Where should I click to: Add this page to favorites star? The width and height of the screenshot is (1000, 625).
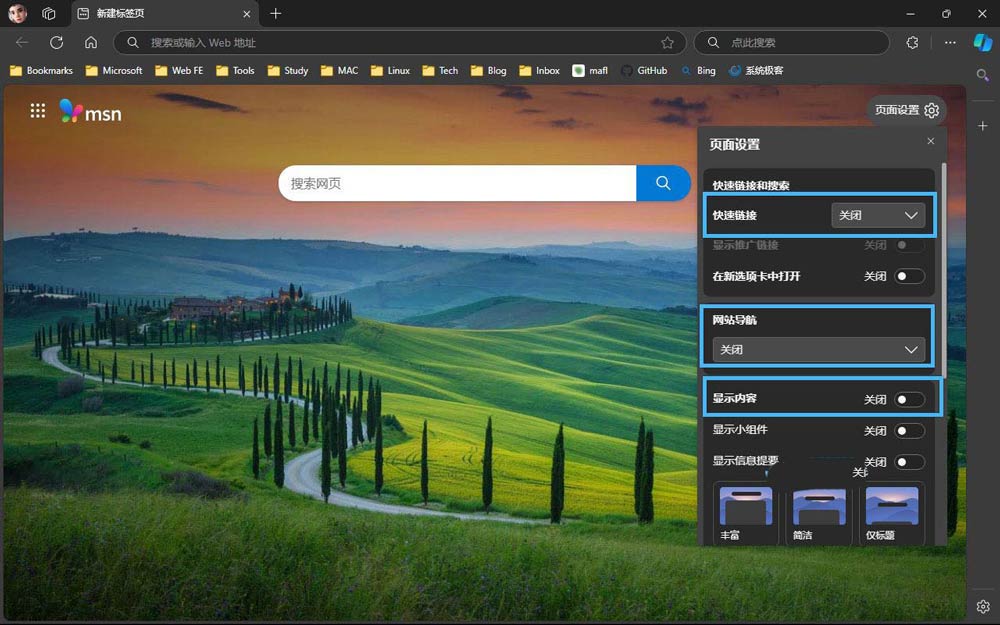coord(667,43)
